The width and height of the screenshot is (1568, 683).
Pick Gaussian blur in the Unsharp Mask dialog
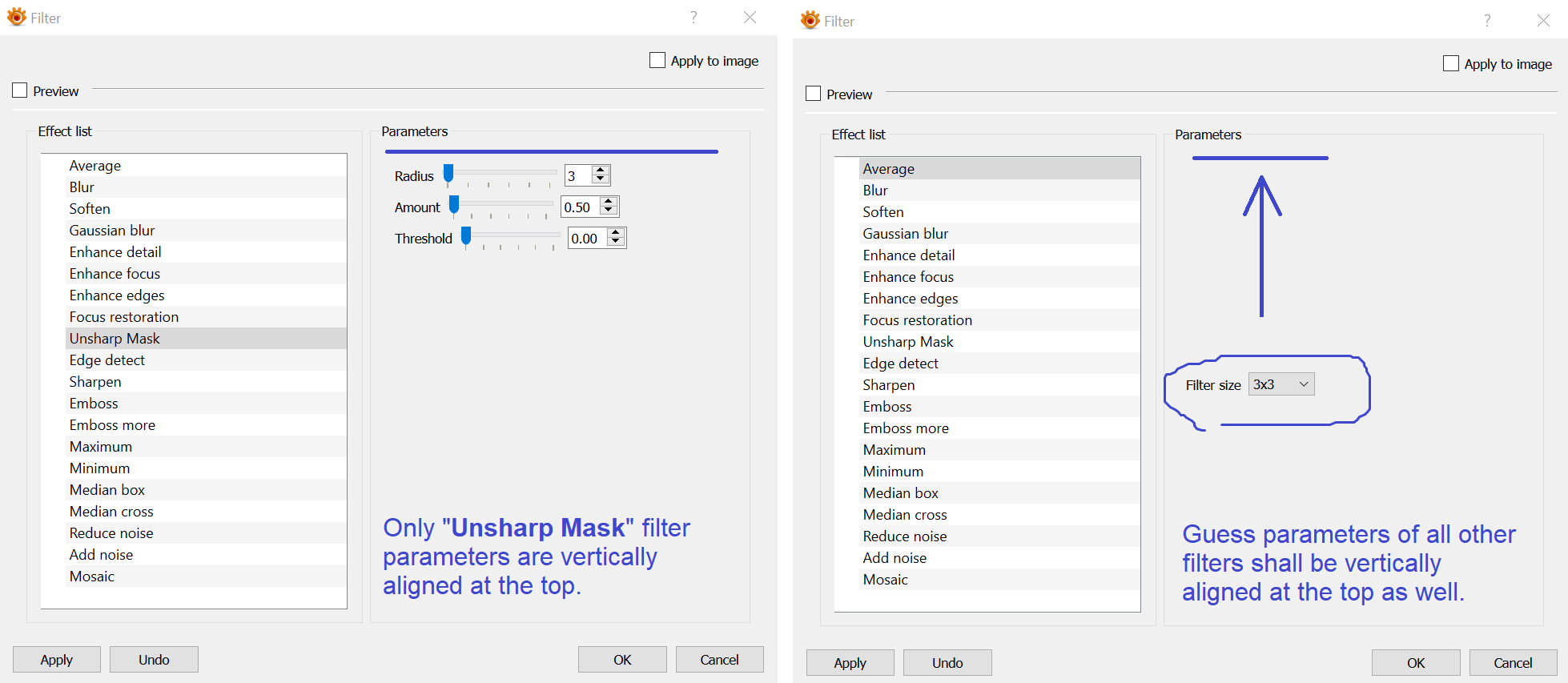point(206,231)
